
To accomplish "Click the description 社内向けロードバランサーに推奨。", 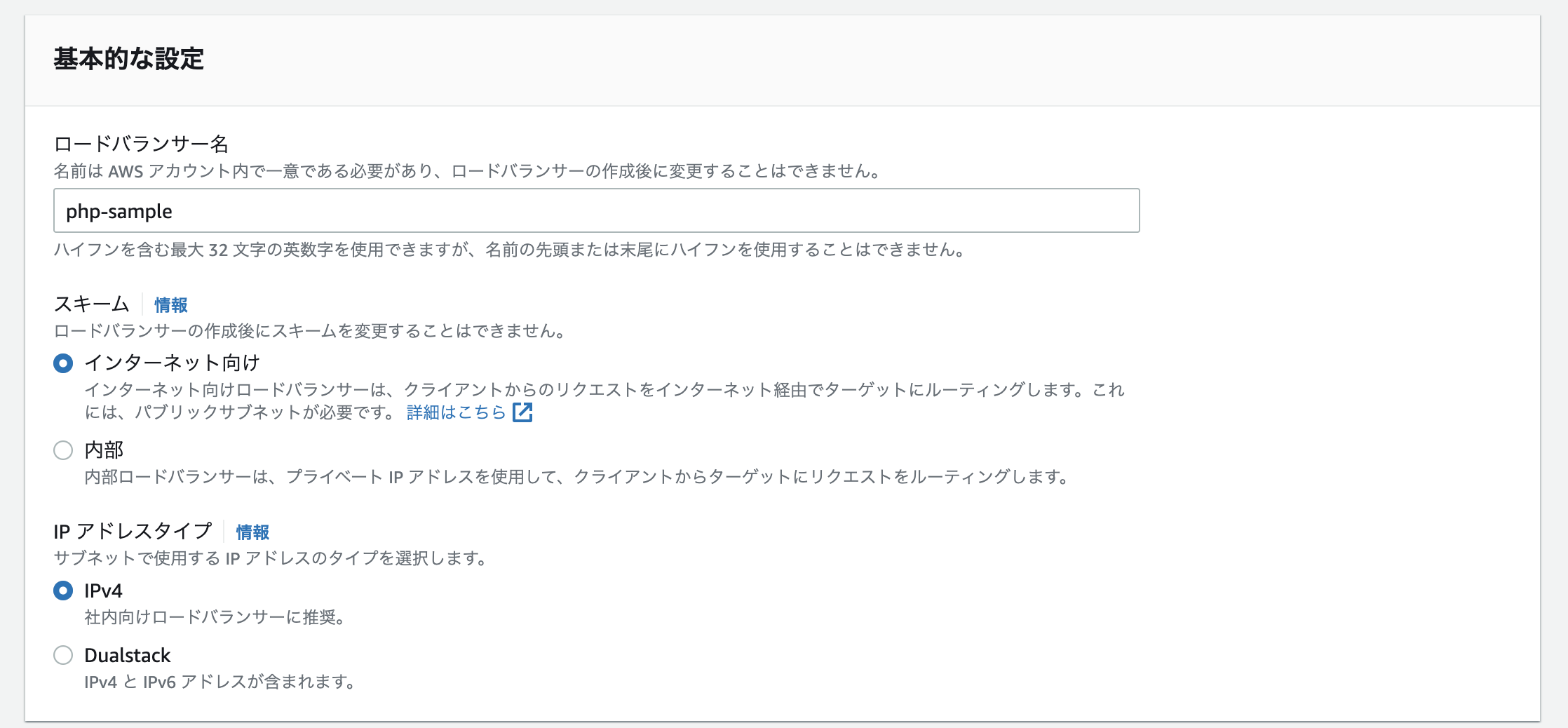I will [215, 617].
